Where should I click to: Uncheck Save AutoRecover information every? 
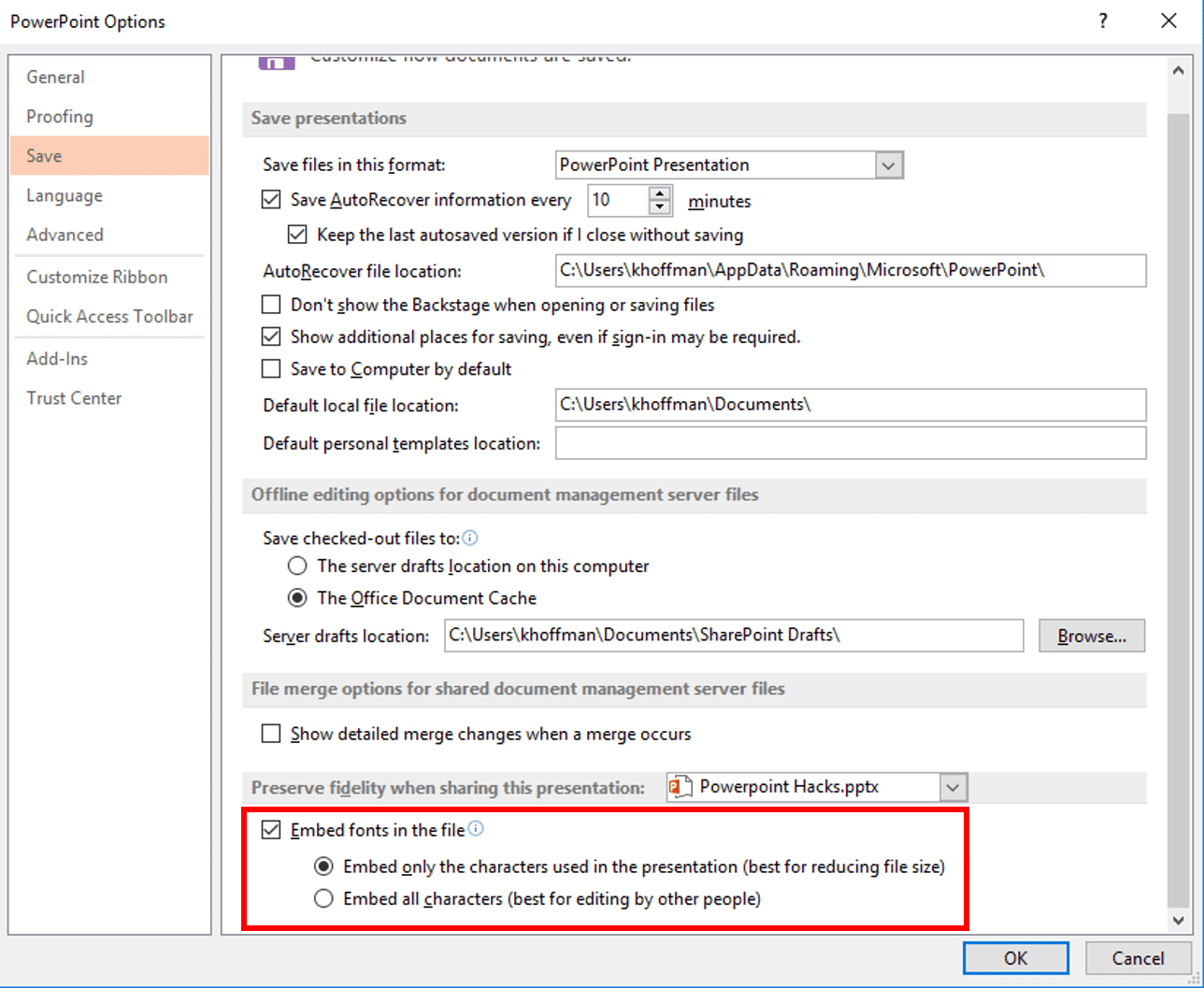coord(271,199)
